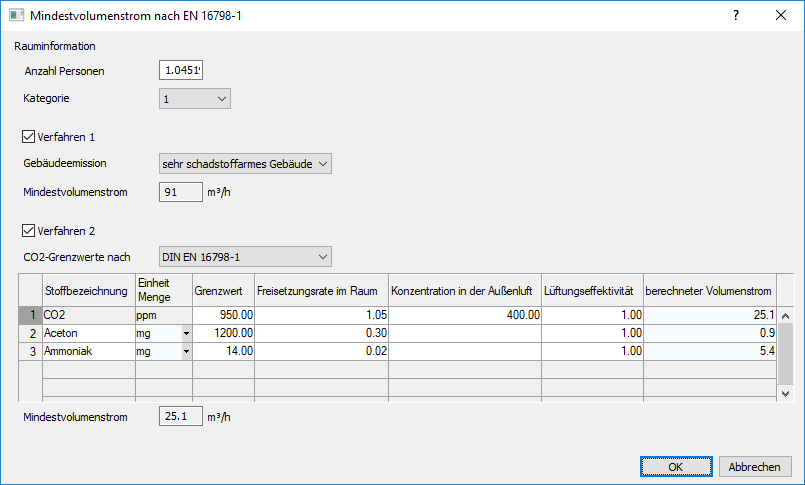Click the Verfahren 1 Mindestvolumenstrom field showing 91

pos(181,192)
